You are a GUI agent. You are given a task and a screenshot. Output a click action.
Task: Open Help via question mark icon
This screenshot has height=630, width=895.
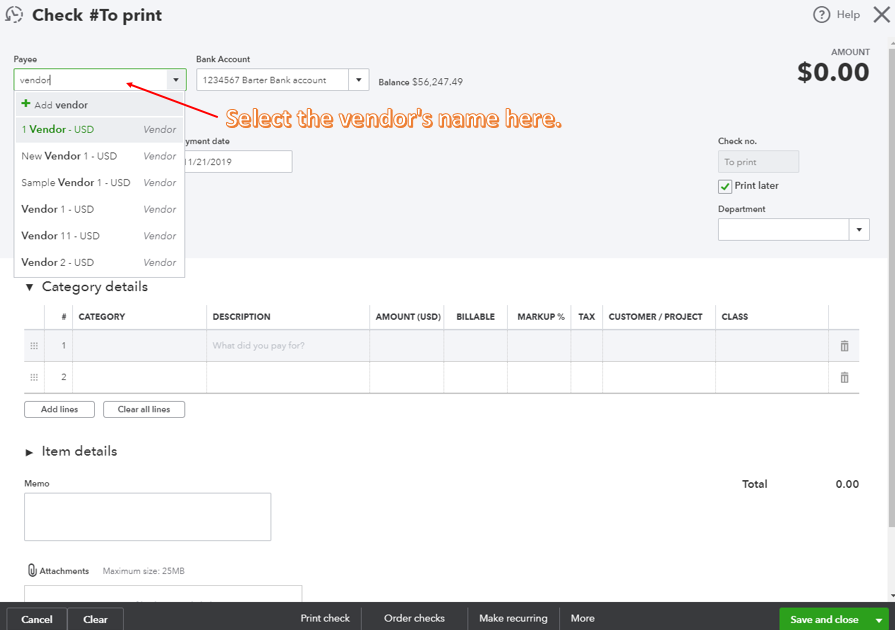coord(821,15)
